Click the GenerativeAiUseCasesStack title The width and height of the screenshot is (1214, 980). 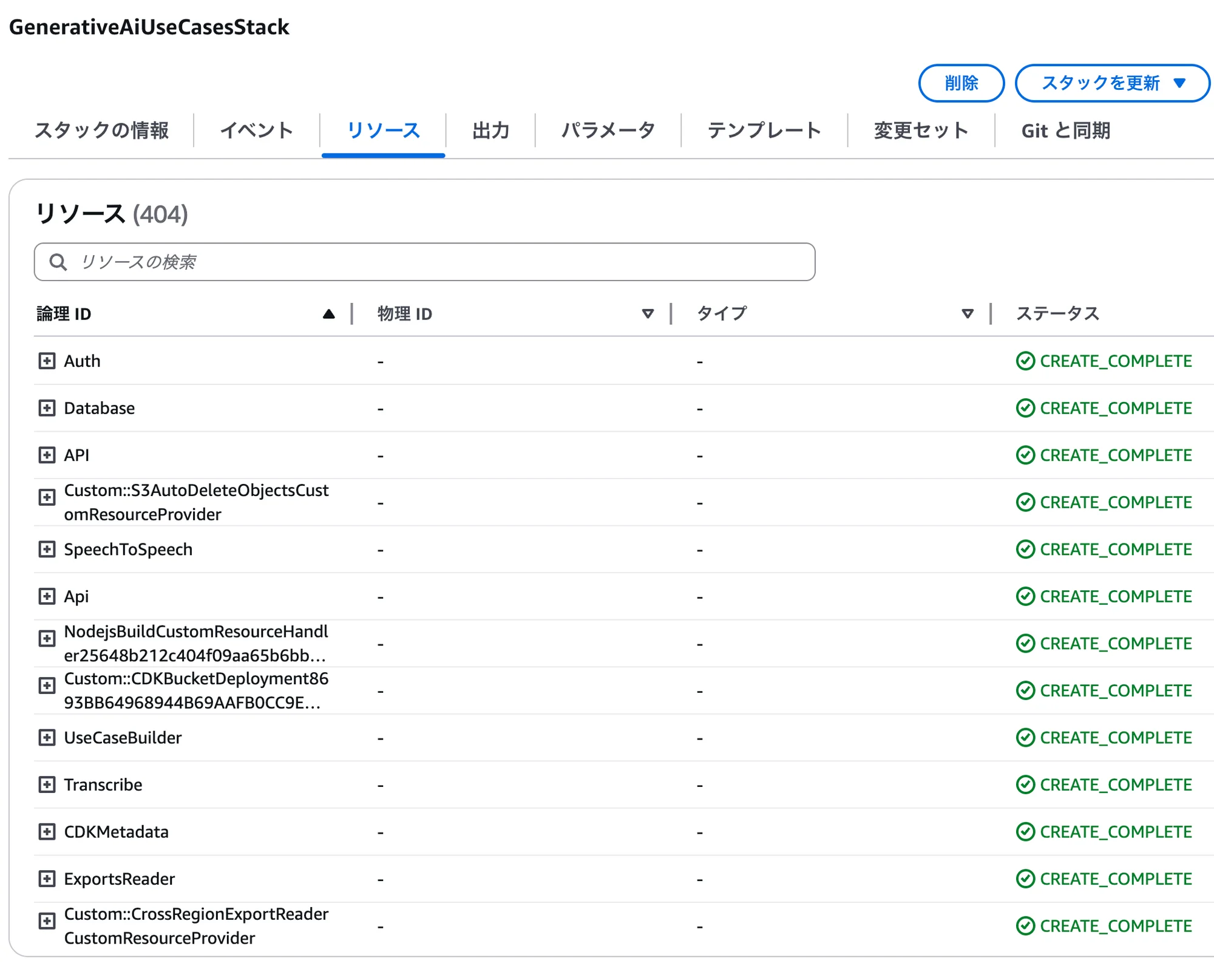click(x=149, y=27)
